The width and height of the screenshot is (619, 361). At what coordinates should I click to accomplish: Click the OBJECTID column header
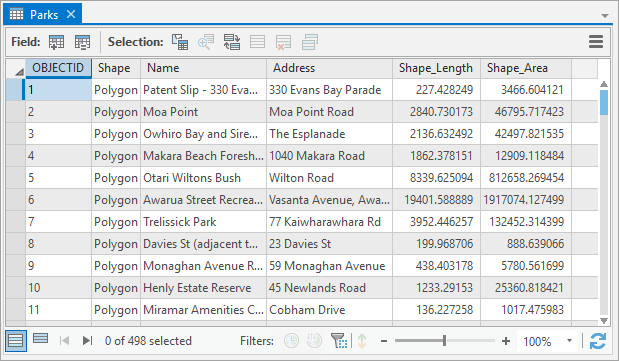(x=58, y=68)
